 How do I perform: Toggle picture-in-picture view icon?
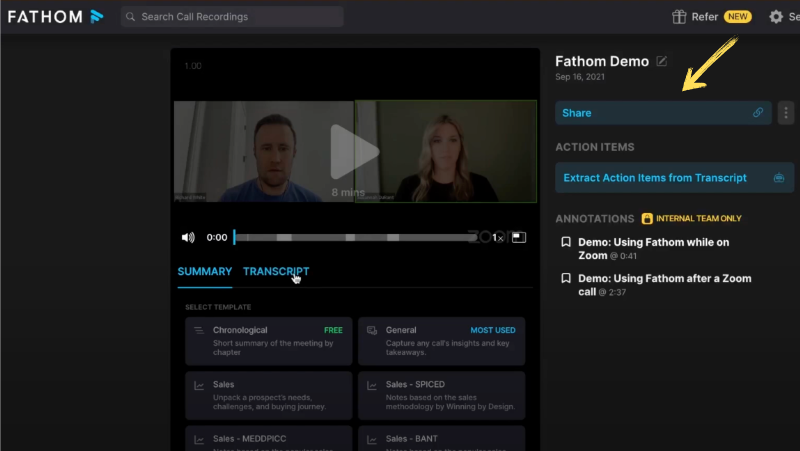519,237
